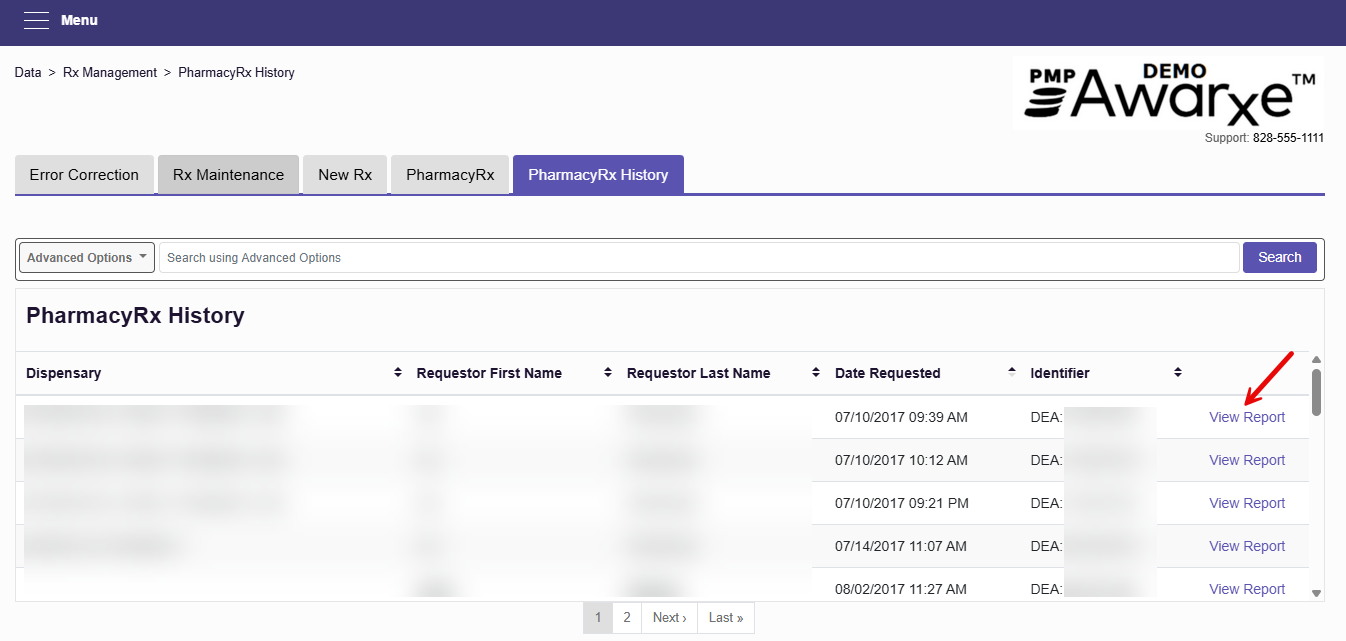The width and height of the screenshot is (1346, 641).
Task: Sort by Dispensary column arrows
Action: [x=399, y=373]
